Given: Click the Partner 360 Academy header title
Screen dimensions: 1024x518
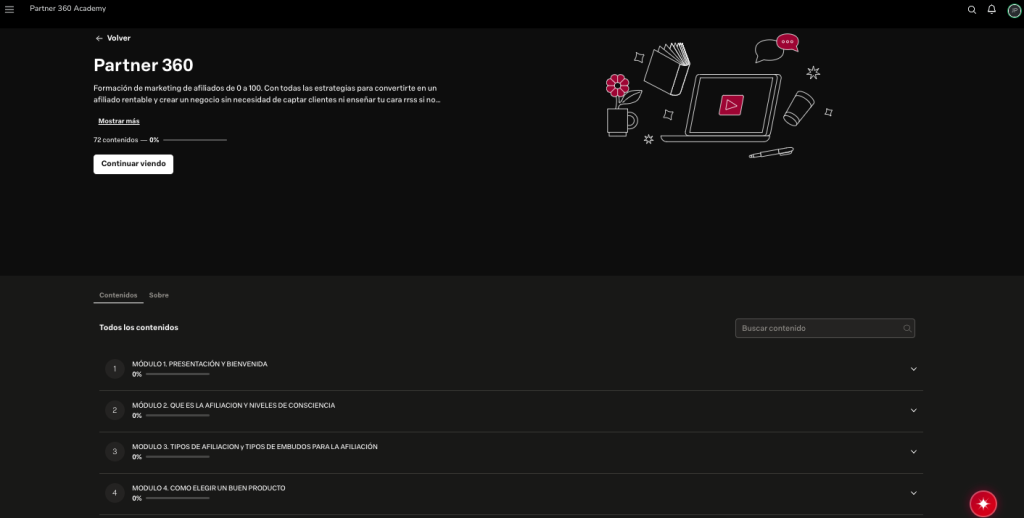Looking at the screenshot, I should (68, 8).
